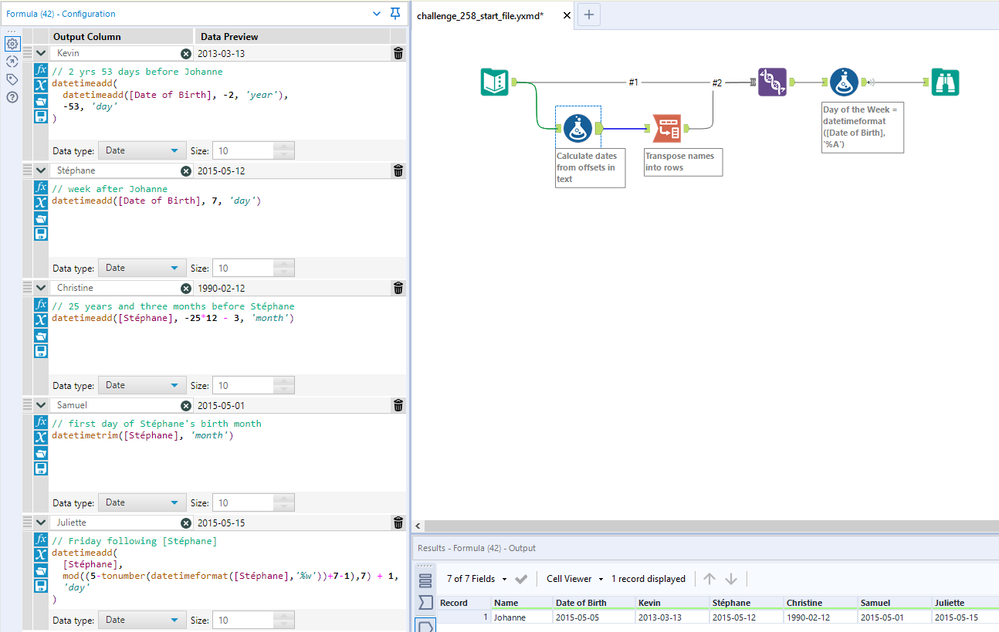This screenshot has height=632, width=999.
Task: Collapse the Stéphane expression section
Action: (41, 171)
